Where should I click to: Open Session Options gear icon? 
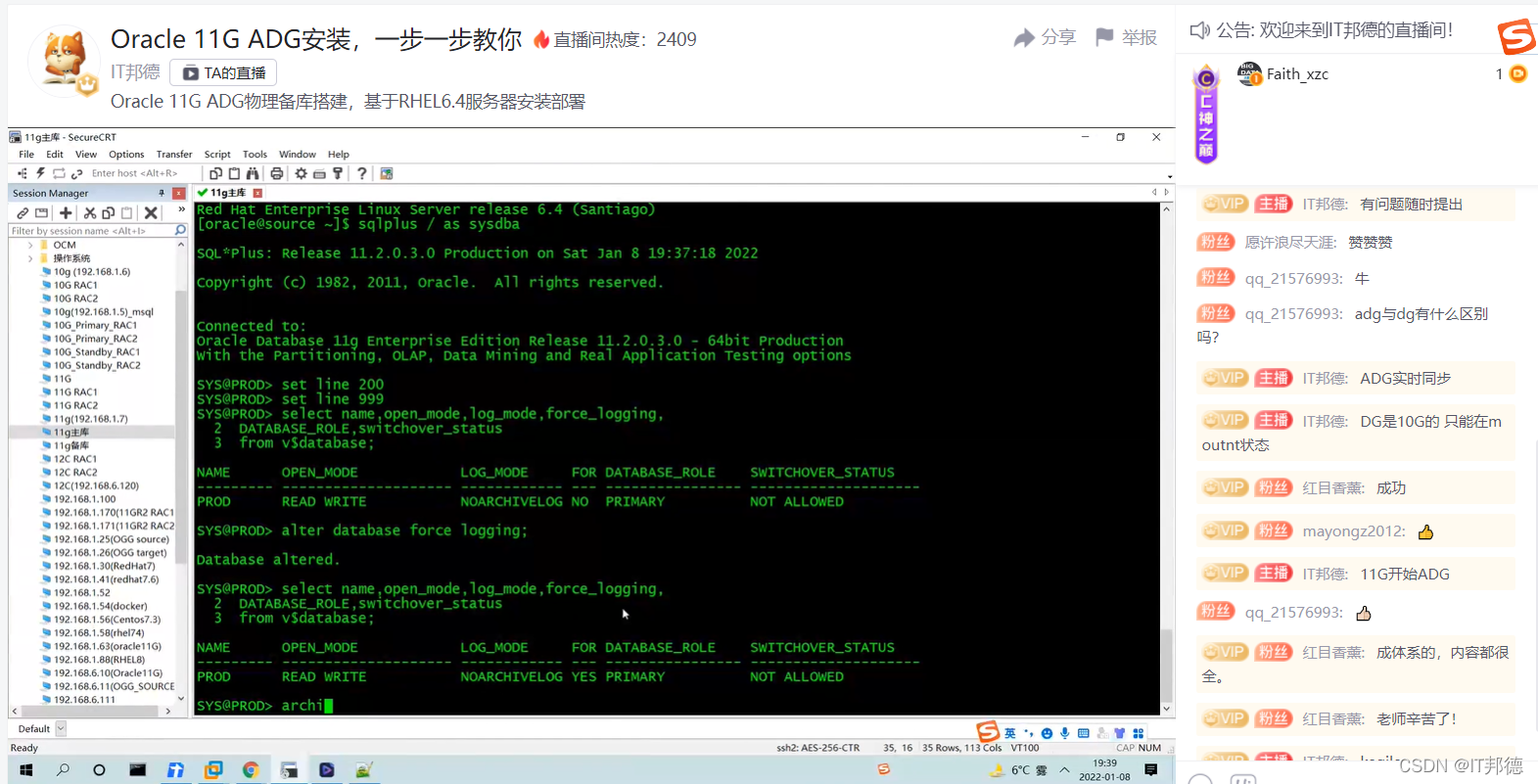click(301, 173)
